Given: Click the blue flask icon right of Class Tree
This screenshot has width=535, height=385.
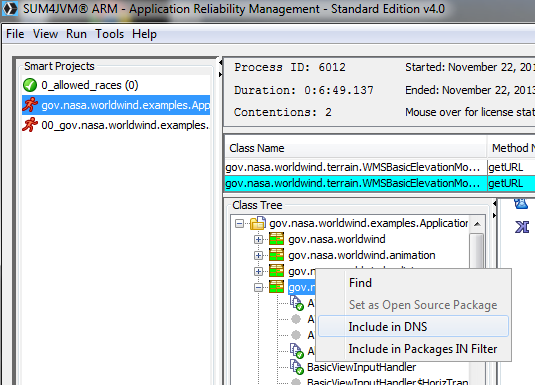Looking at the screenshot, I should tap(521, 204).
